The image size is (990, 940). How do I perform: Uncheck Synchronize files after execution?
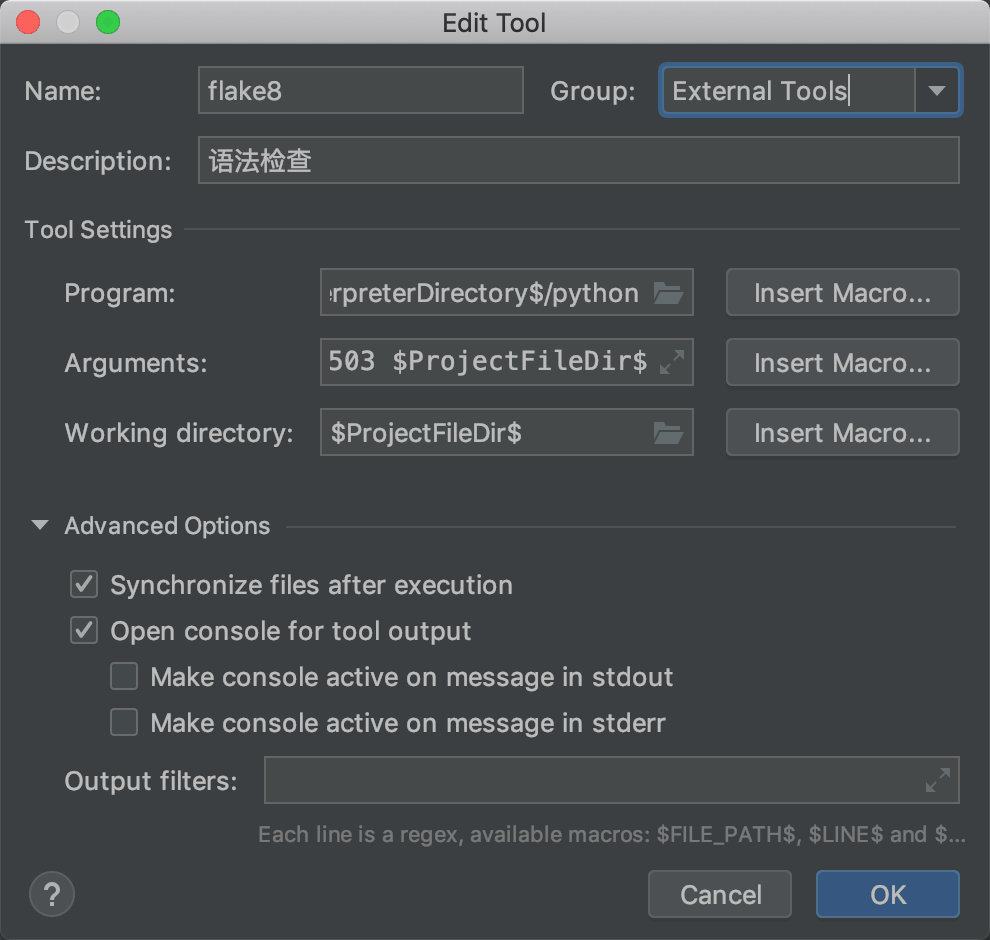pos(84,585)
